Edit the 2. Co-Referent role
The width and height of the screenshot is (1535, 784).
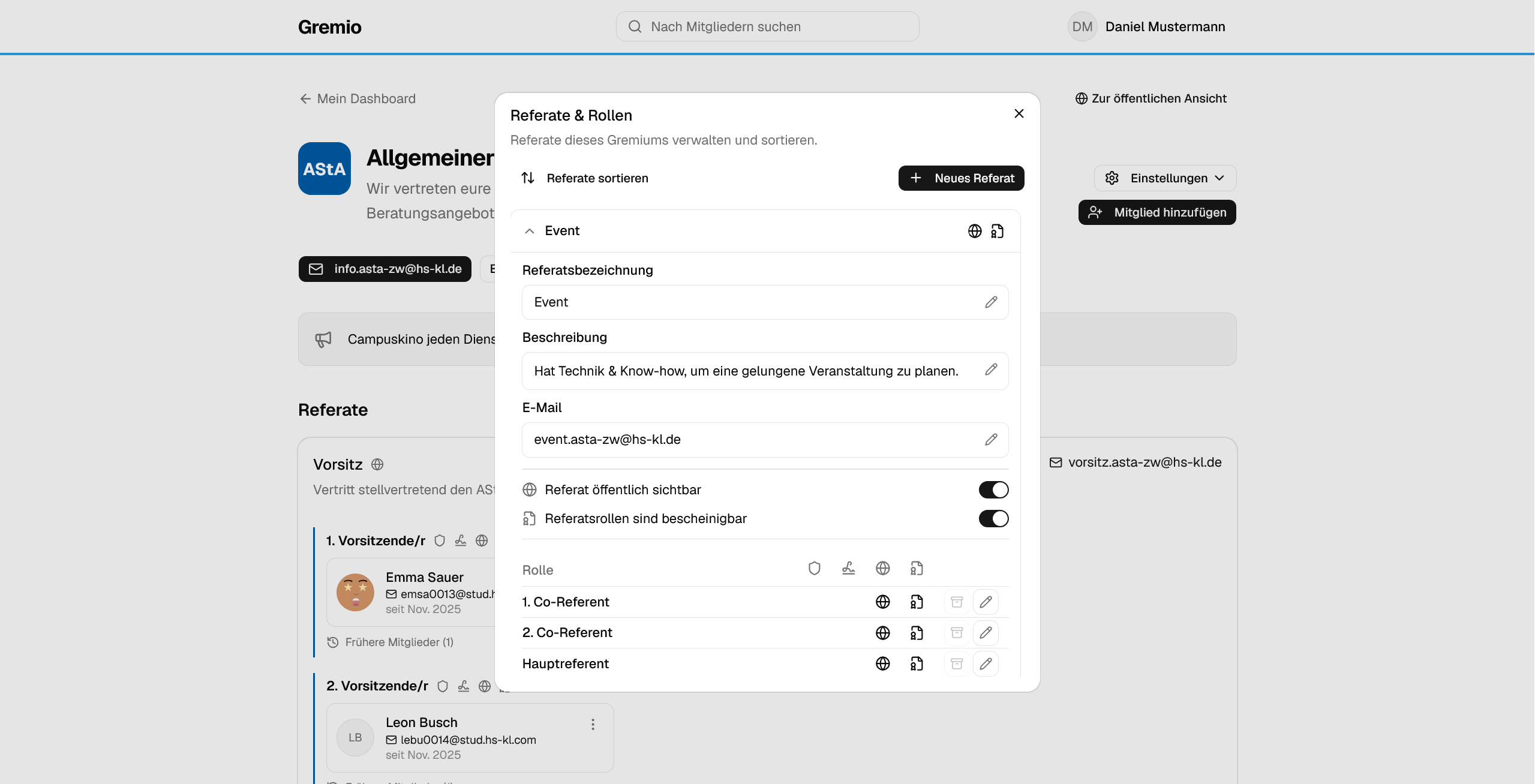pyautogui.click(x=986, y=633)
